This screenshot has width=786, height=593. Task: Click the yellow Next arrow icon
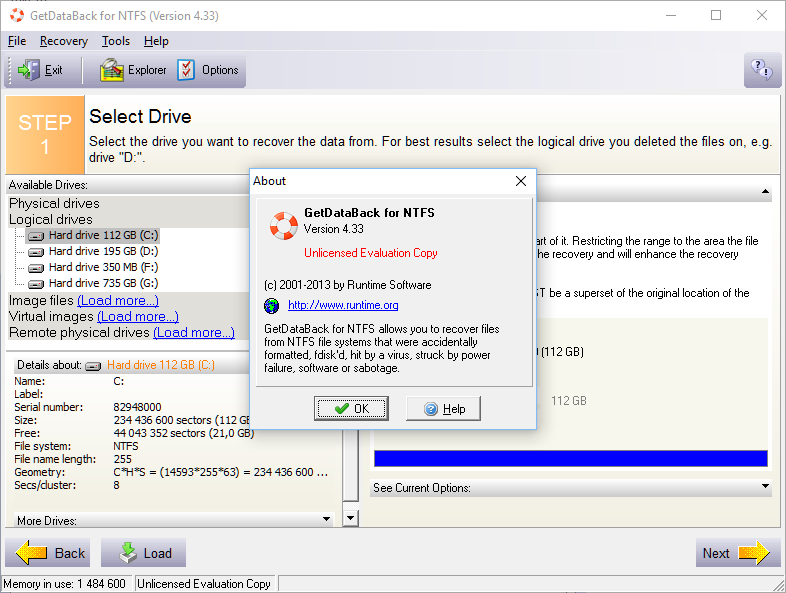tap(754, 553)
